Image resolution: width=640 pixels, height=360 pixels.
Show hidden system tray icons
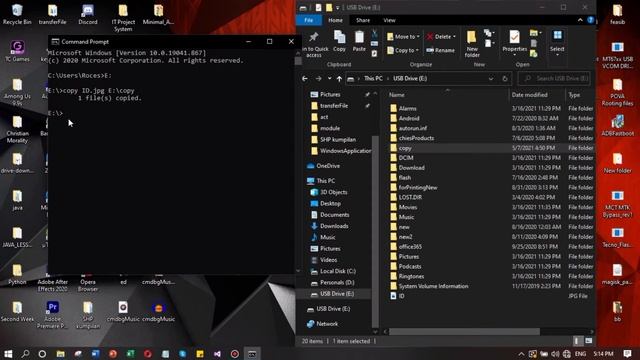521,354
